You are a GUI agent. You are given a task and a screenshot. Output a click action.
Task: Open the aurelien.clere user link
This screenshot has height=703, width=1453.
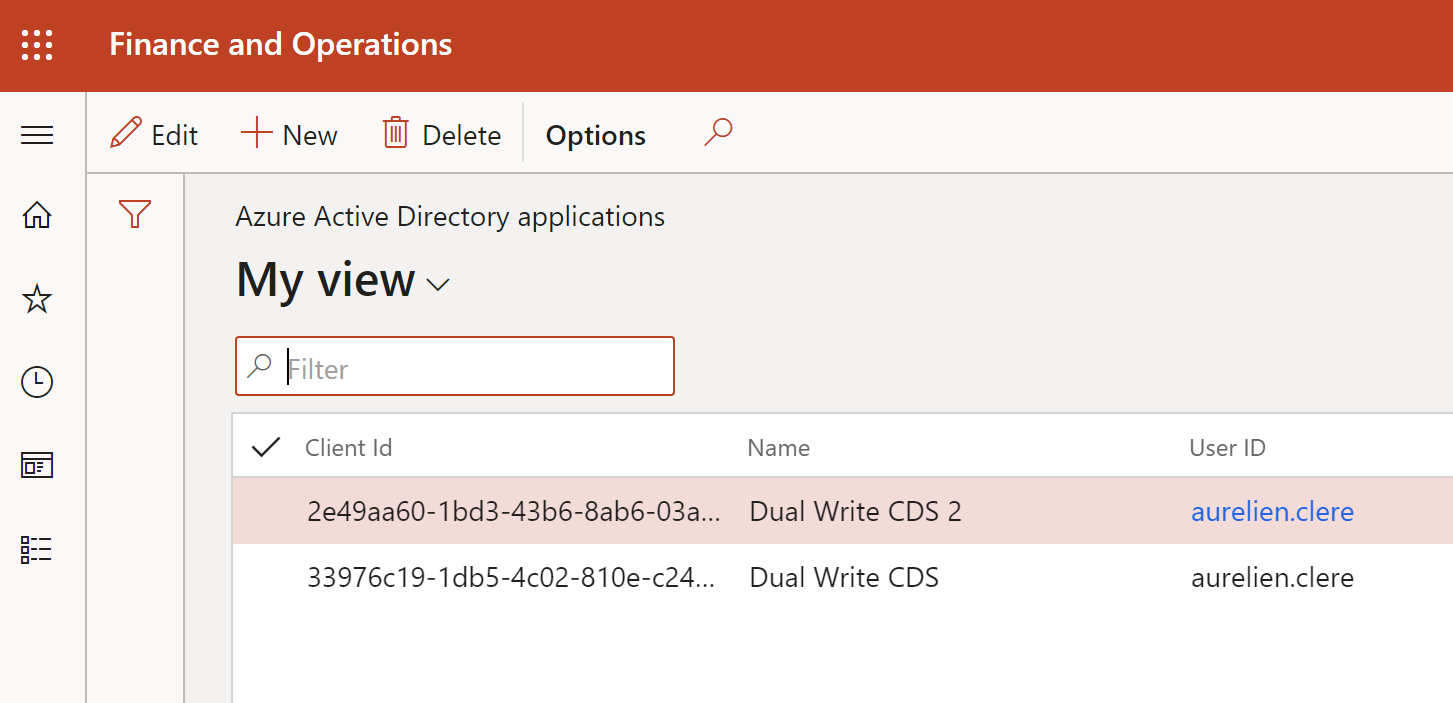[1272, 512]
